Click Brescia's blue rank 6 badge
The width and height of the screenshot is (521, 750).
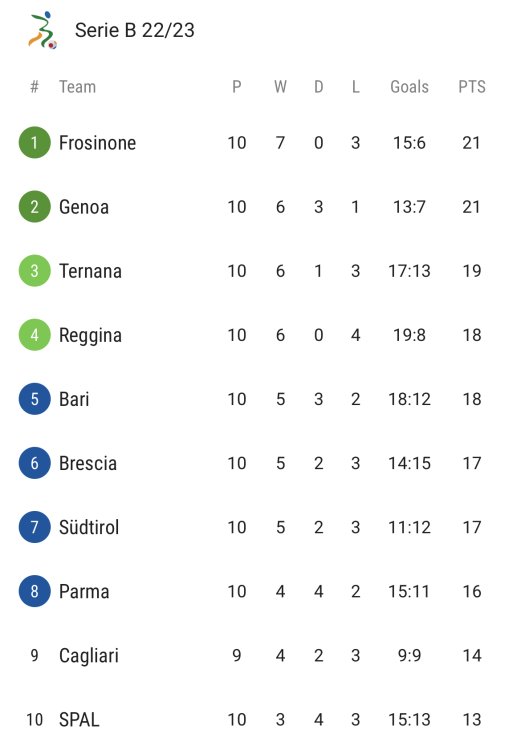[34, 463]
